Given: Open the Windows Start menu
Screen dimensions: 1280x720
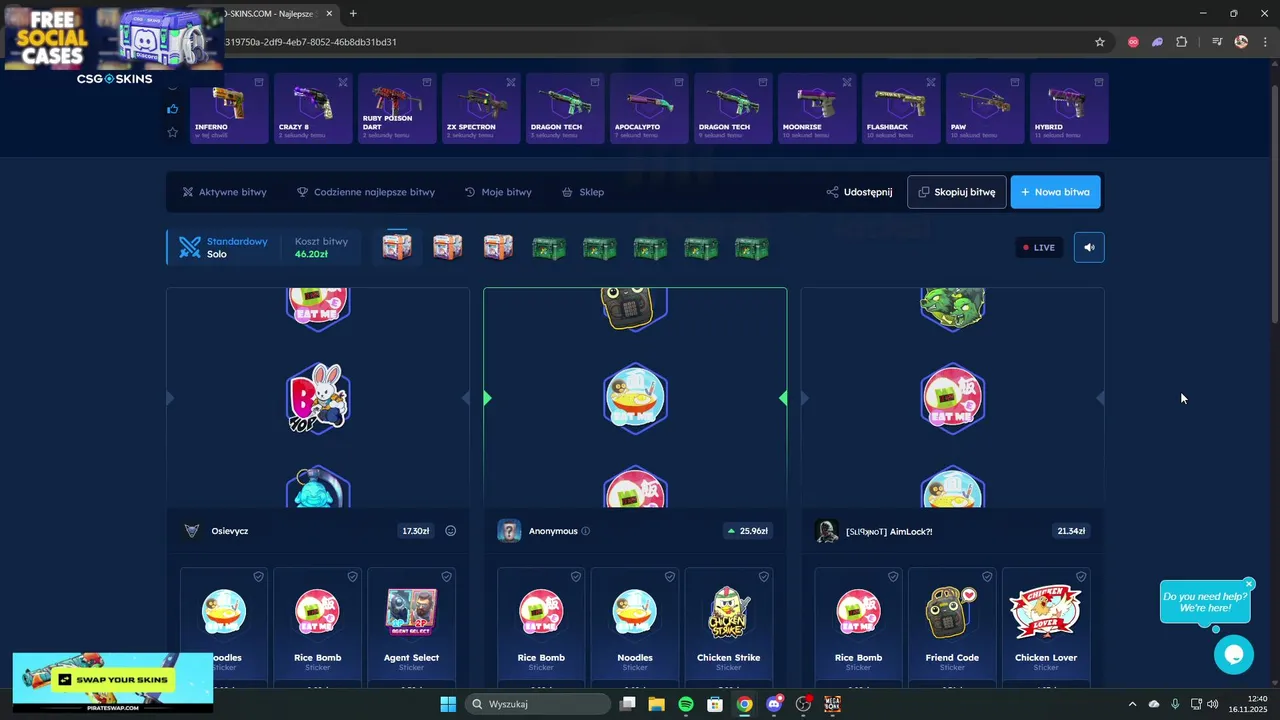Looking at the screenshot, I should [x=448, y=704].
